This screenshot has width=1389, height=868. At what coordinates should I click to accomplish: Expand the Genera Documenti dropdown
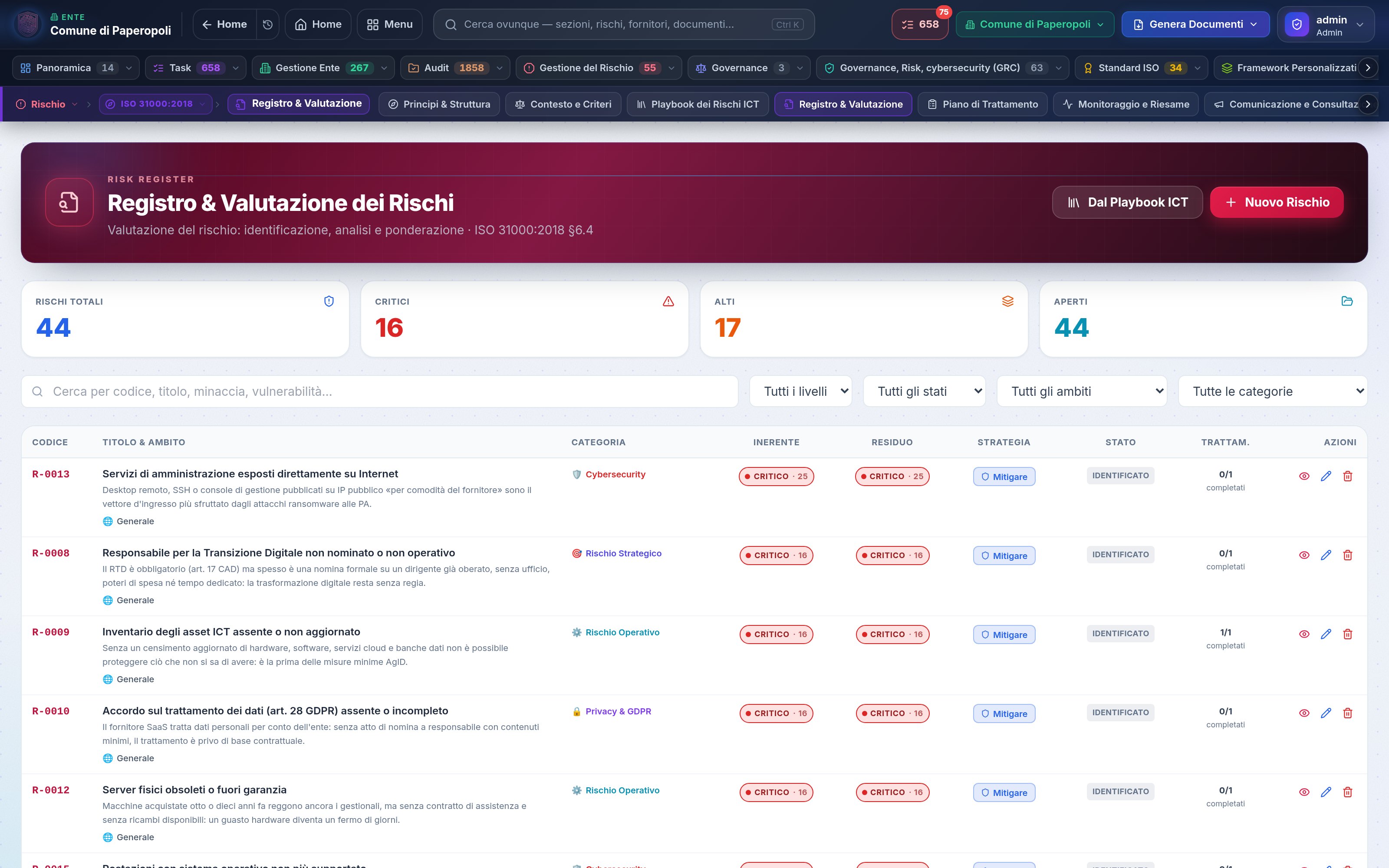click(x=1195, y=25)
